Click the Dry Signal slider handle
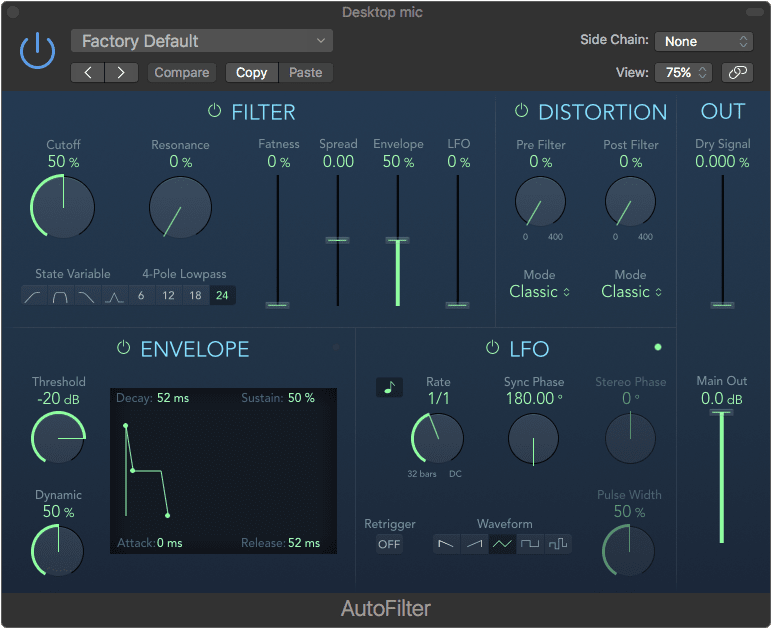The width and height of the screenshot is (772, 629). pos(722,305)
